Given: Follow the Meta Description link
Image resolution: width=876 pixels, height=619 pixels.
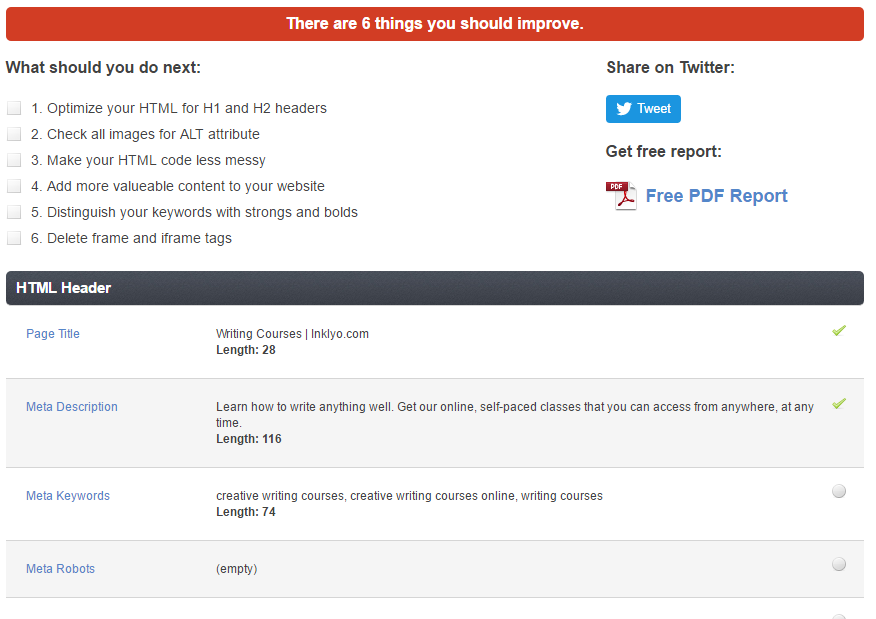Looking at the screenshot, I should click(x=72, y=407).
